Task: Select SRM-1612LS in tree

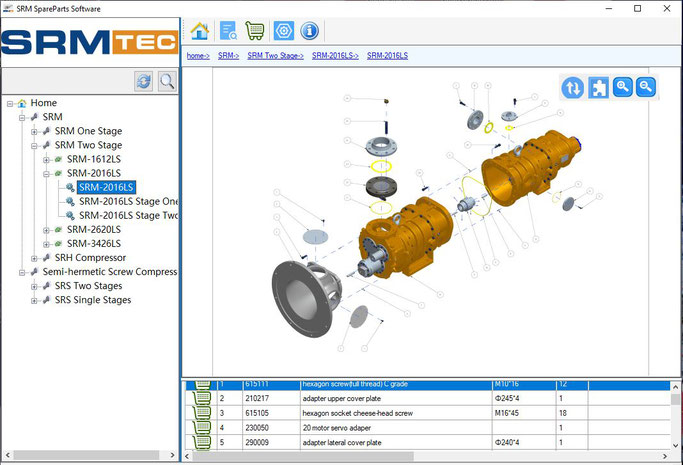Action: click(94, 159)
